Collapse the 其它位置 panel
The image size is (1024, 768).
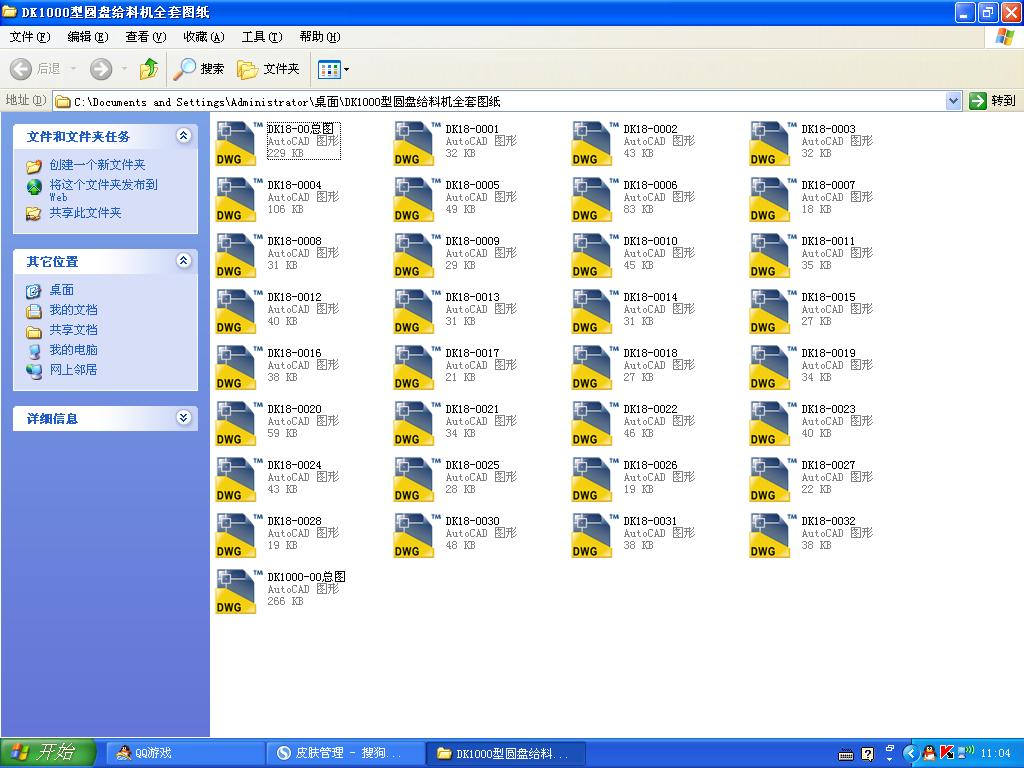coord(183,261)
